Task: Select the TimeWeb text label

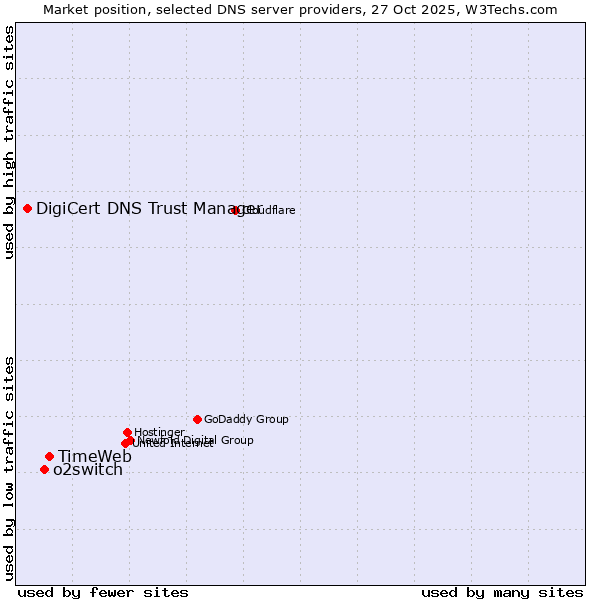Action: (x=94, y=456)
